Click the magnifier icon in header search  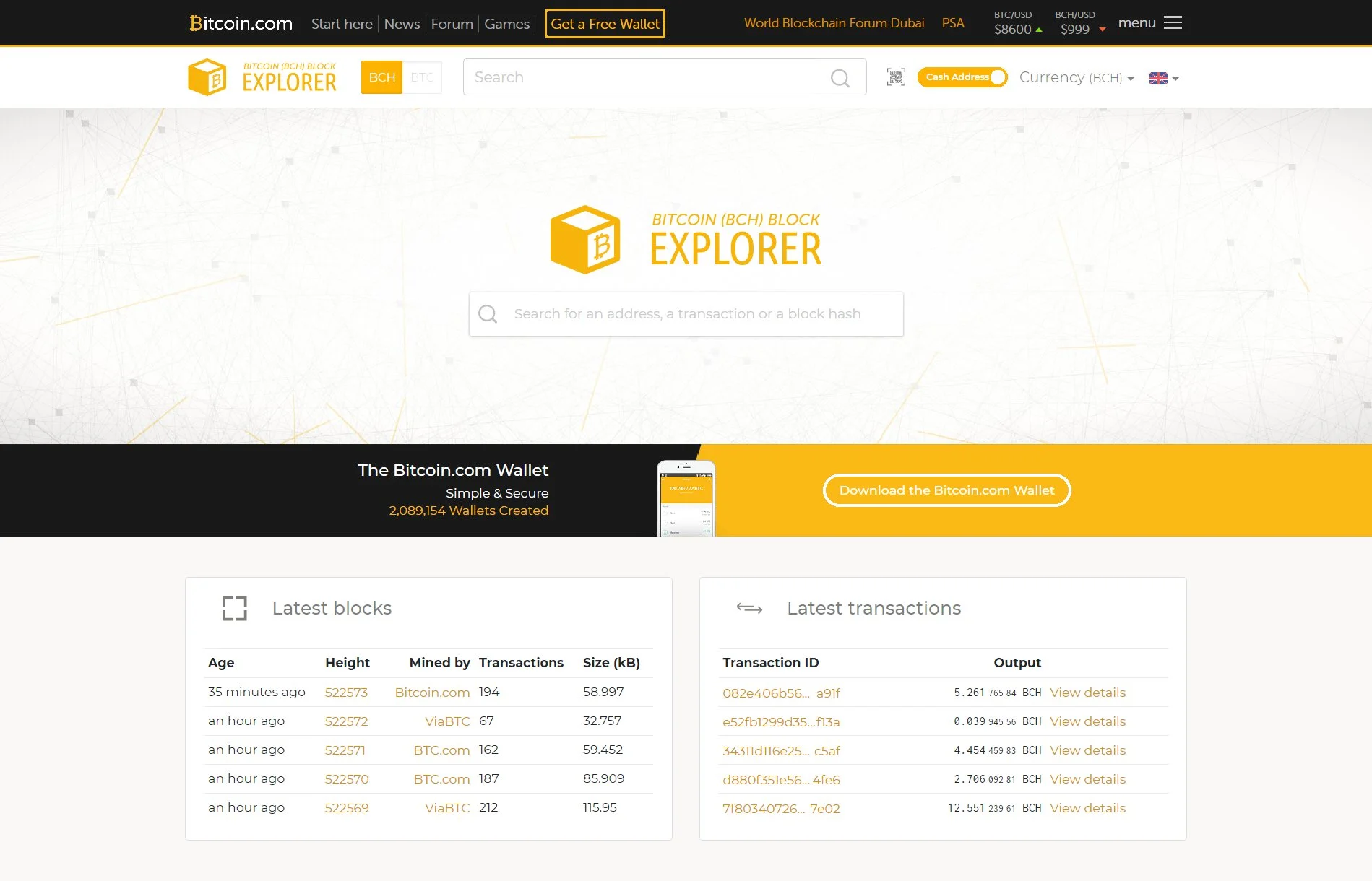(x=840, y=77)
